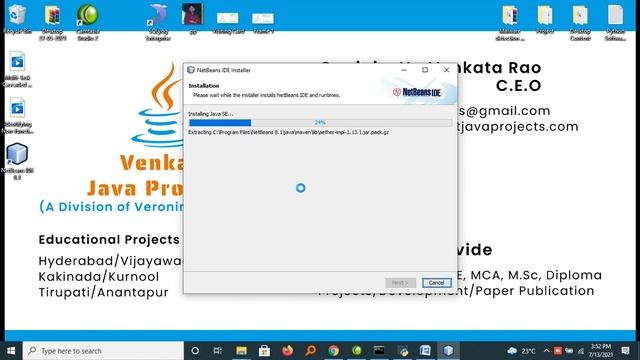This screenshot has width=640, height=360.
Task: Close the NetBeans IDE Installer window
Action: coord(447,70)
